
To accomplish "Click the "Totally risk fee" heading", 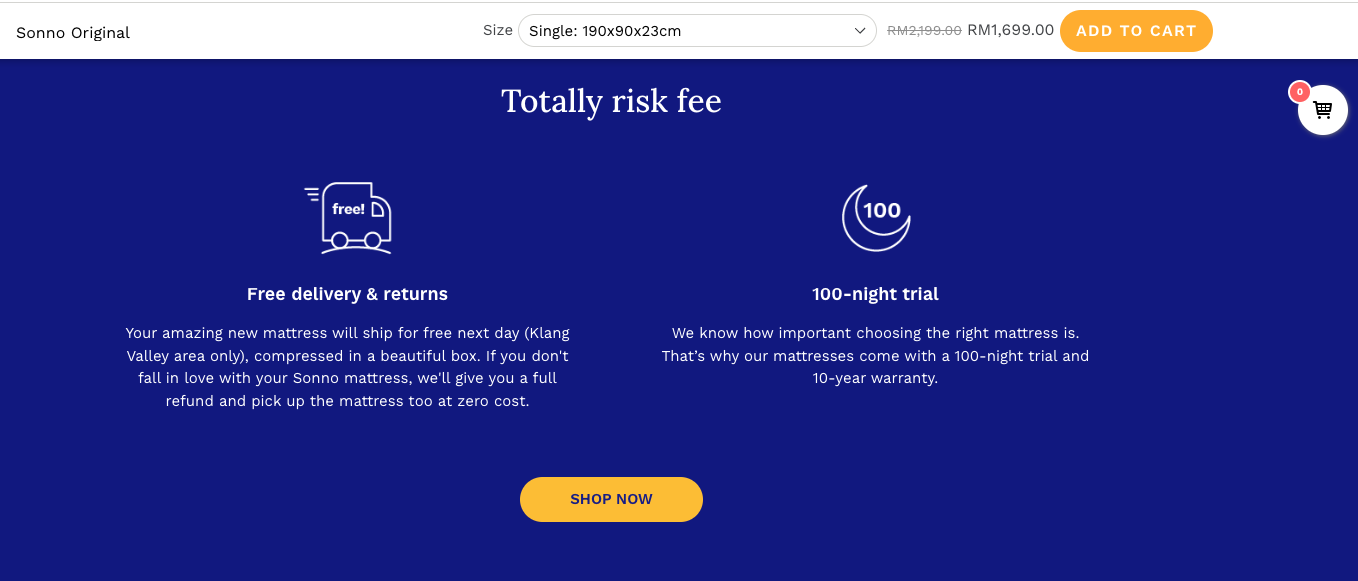I will pyautogui.click(x=611, y=101).
